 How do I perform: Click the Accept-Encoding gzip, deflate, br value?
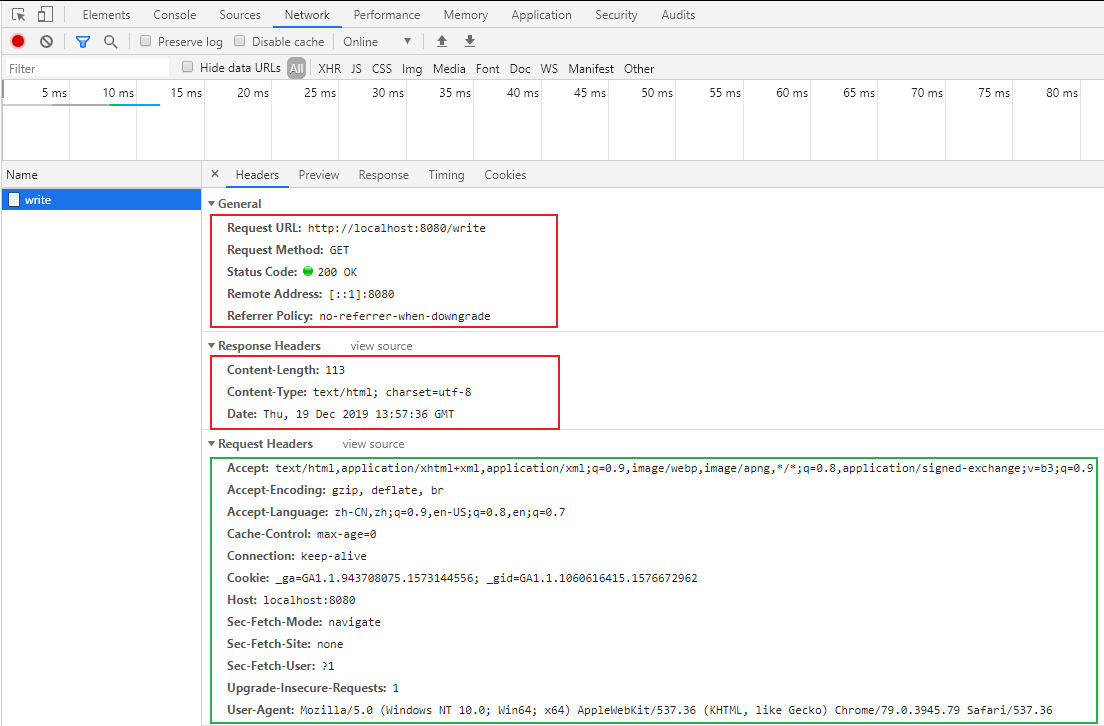click(x=388, y=490)
